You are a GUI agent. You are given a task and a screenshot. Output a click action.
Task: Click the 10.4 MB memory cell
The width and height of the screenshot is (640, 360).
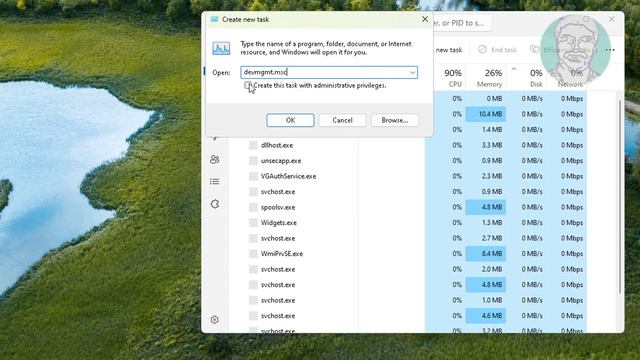point(486,114)
